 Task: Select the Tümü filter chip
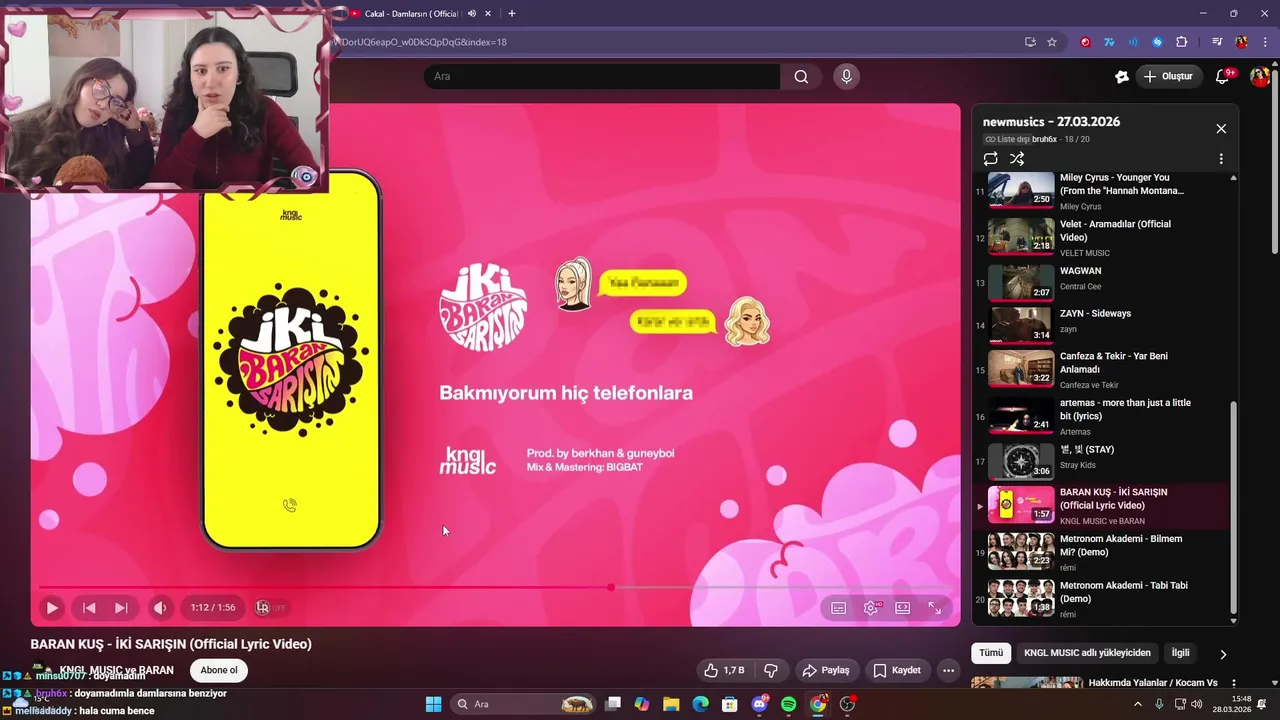click(x=990, y=653)
